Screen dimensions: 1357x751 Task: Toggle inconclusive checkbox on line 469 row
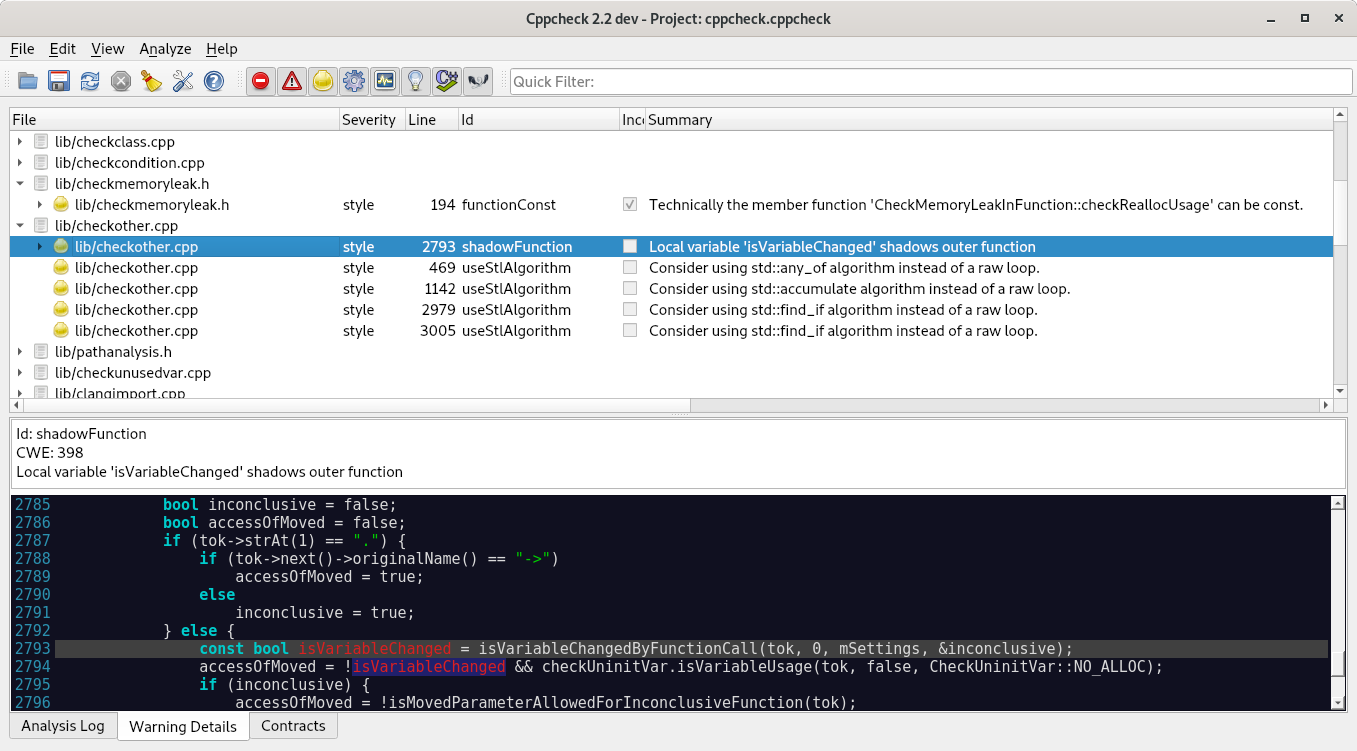coord(630,268)
